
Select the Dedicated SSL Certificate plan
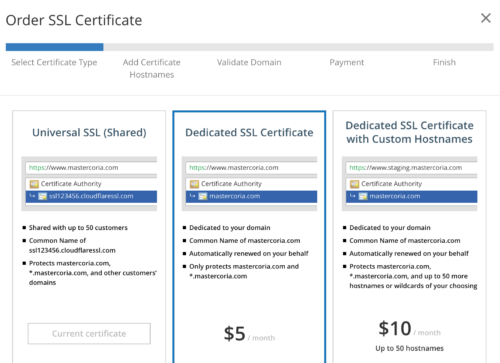coord(249,132)
